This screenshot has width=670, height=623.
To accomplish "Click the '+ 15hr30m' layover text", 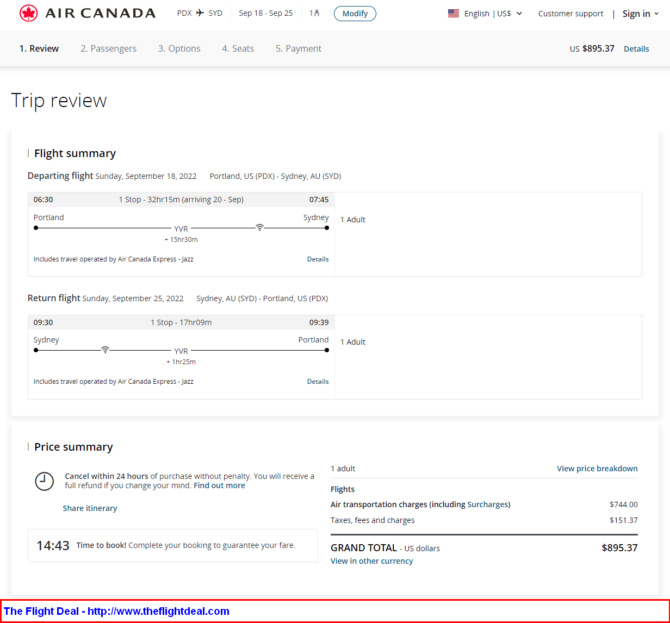I will (x=181, y=239).
